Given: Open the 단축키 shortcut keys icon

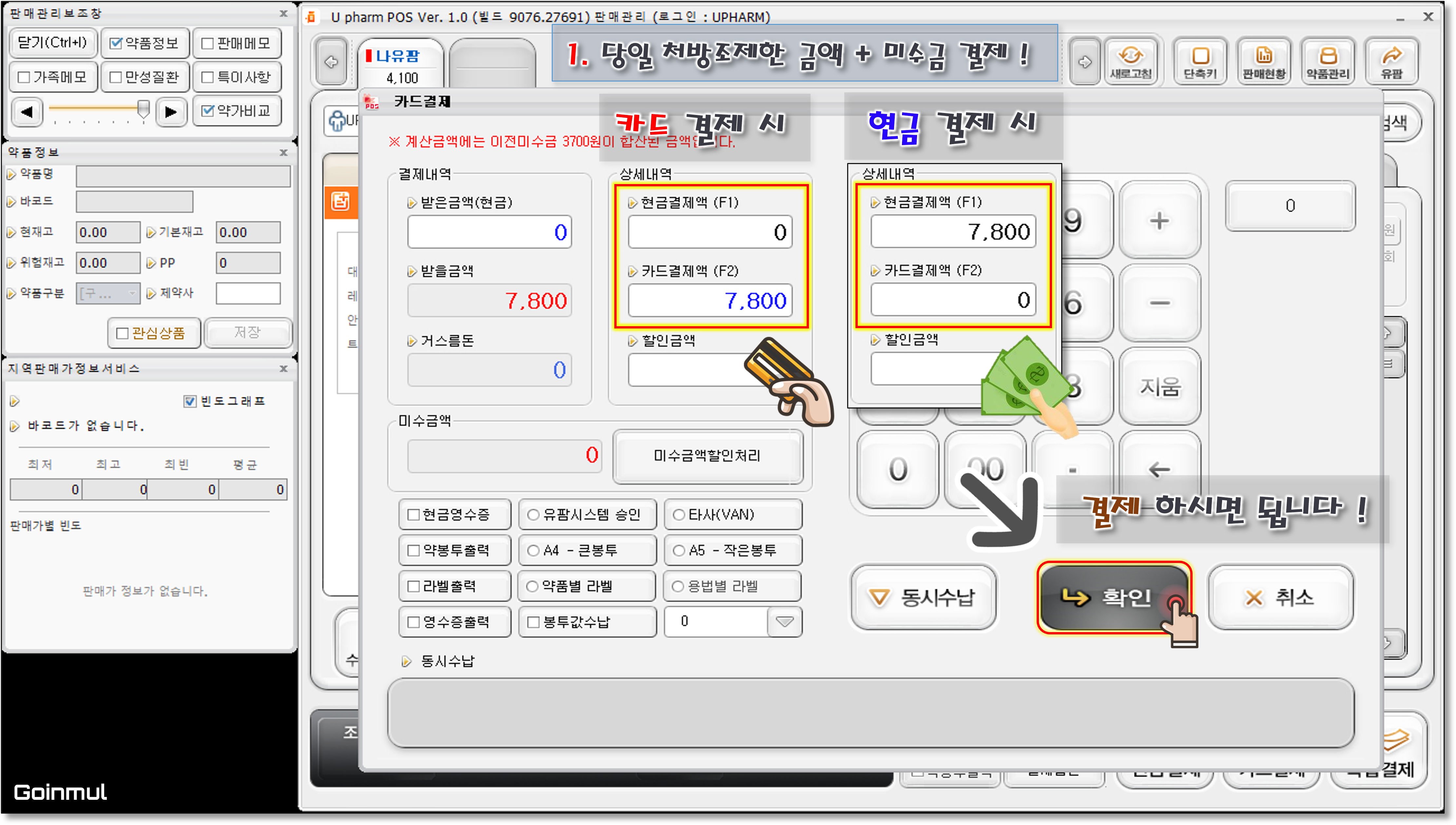Looking at the screenshot, I should click(1200, 62).
